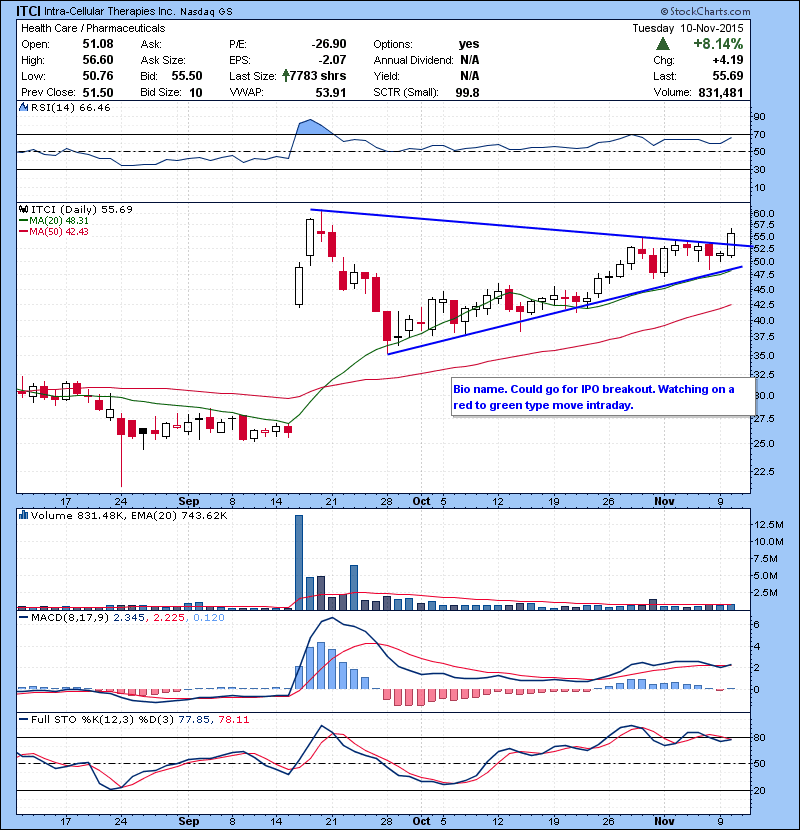This screenshot has width=800, height=830.
Task: Click the Chg value +4.19
Action: (x=728, y=60)
